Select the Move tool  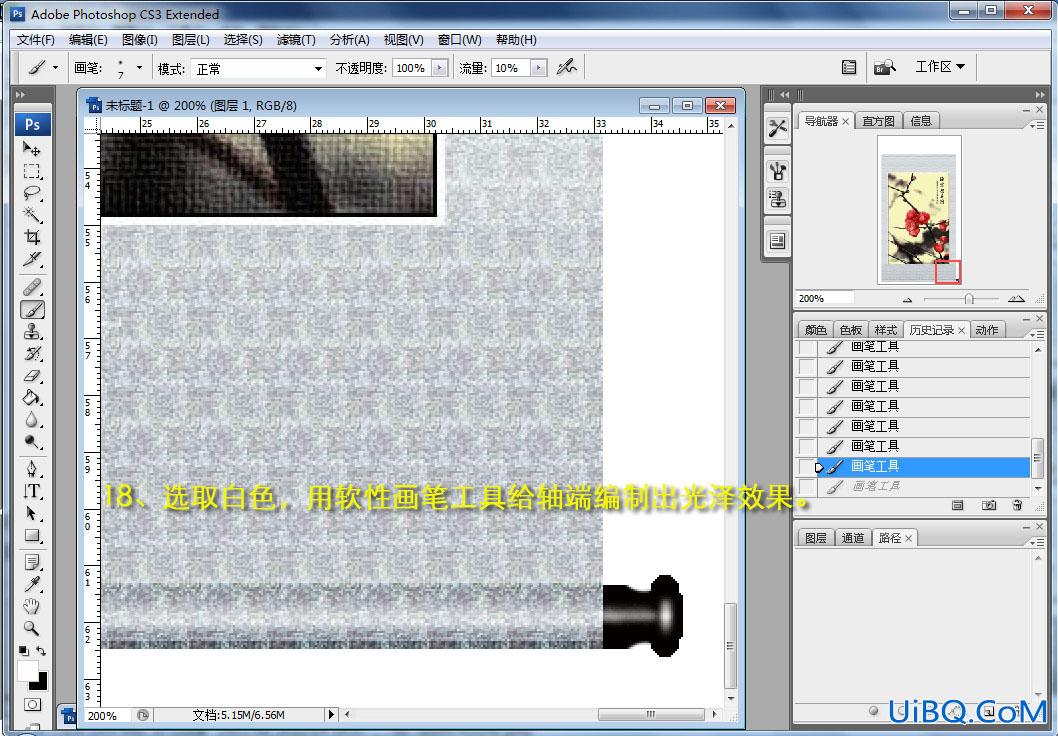pyautogui.click(x=32, y=148)
